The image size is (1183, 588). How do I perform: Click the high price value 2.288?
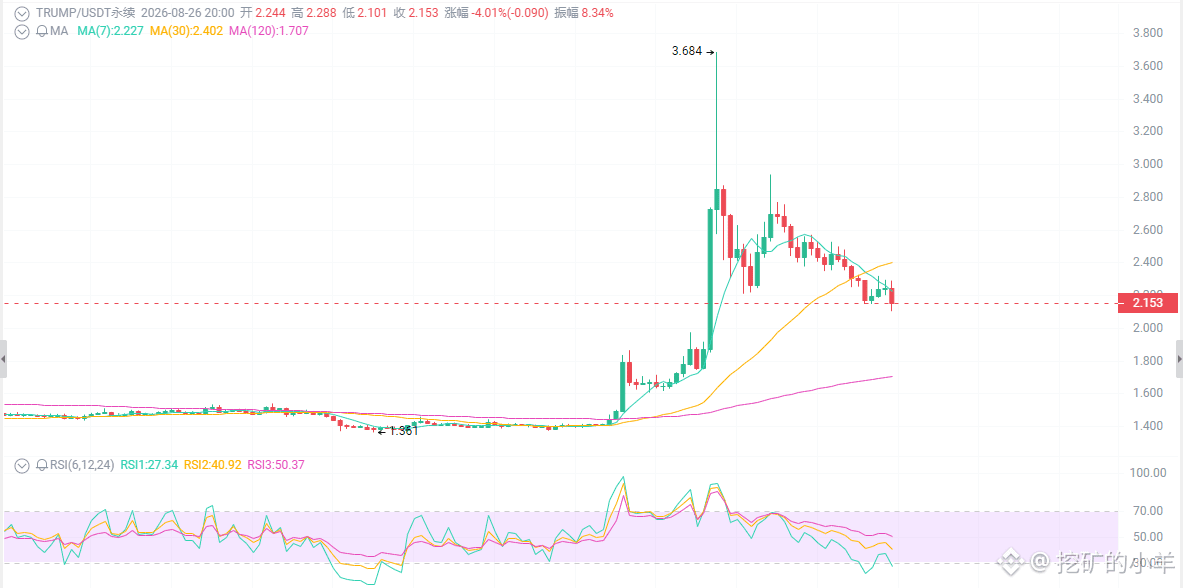321,13
